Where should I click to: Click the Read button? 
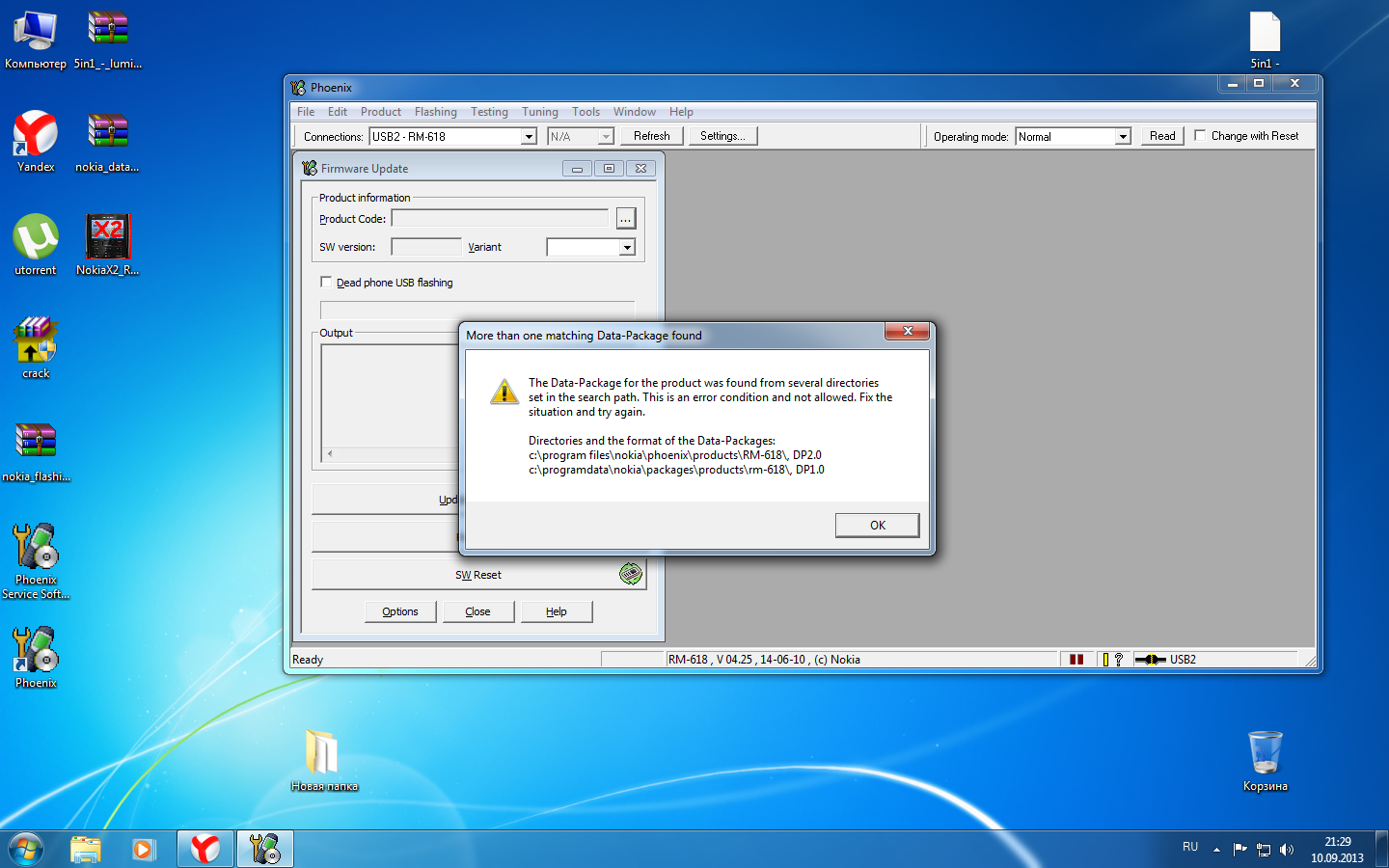1162,136
